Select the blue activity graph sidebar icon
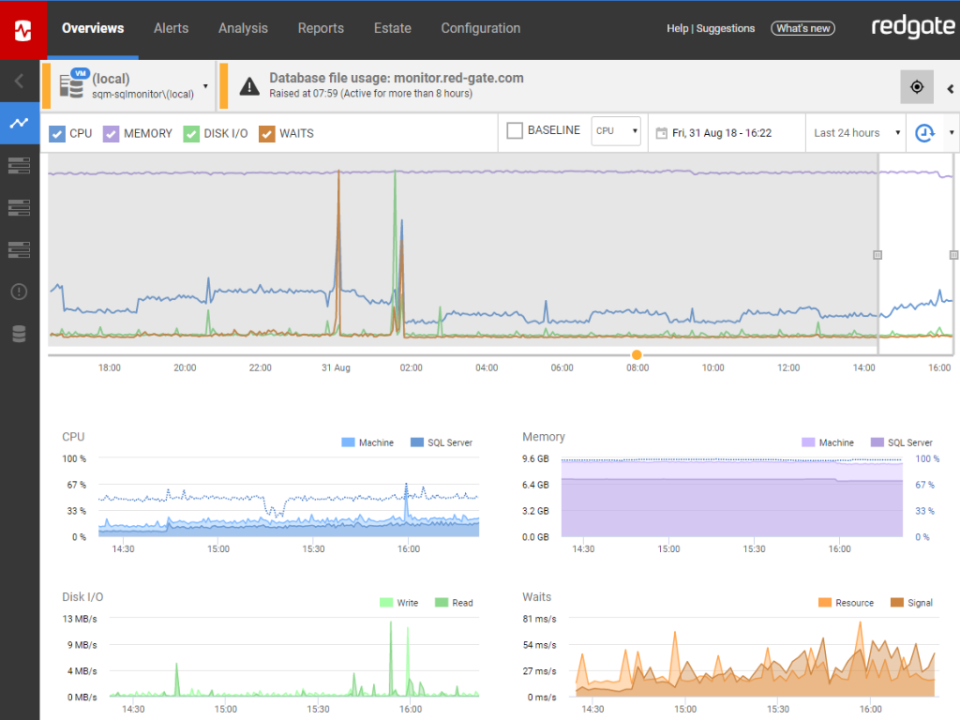 tap(18, 123)
